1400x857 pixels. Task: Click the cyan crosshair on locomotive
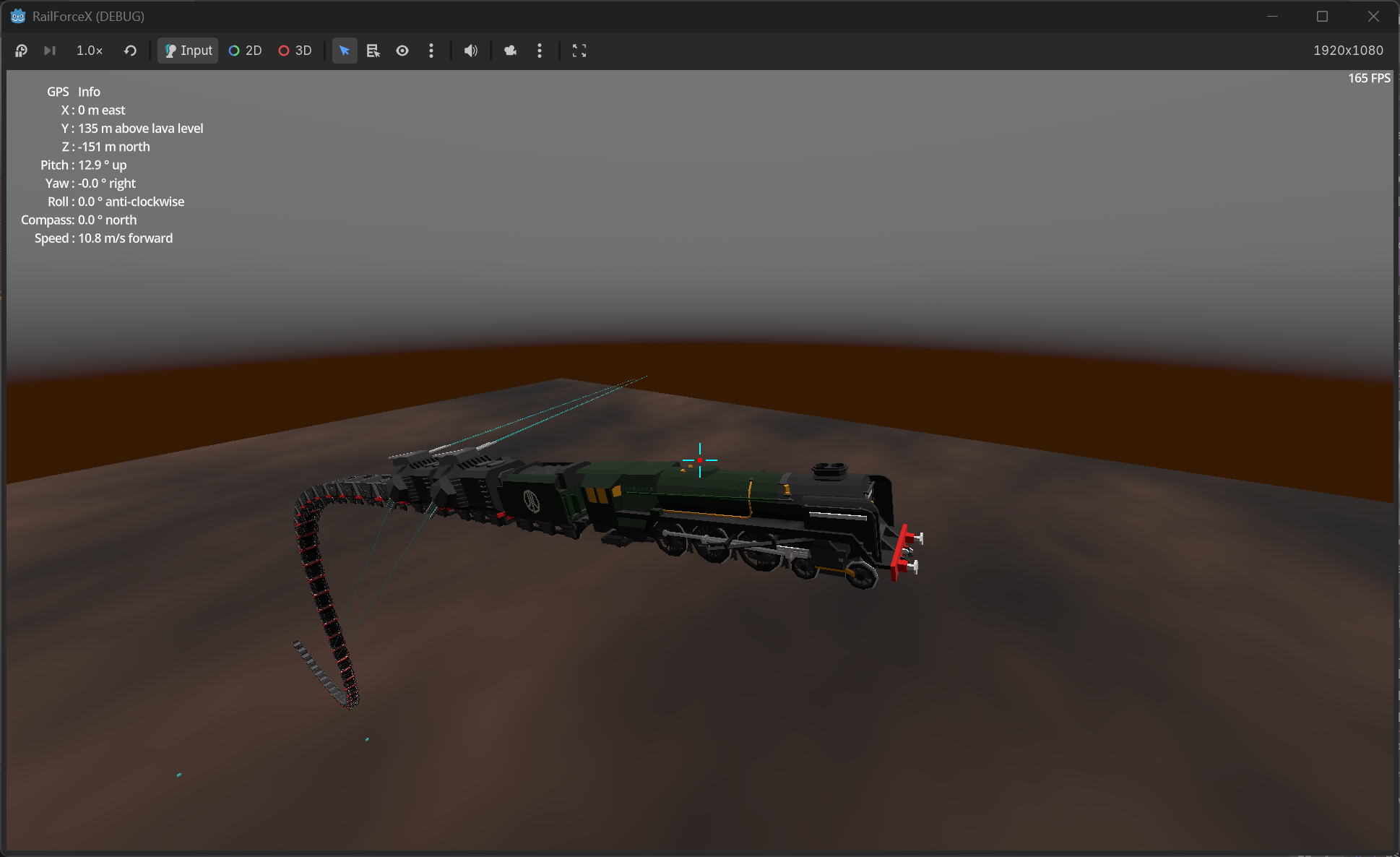[x=699, y=460]
